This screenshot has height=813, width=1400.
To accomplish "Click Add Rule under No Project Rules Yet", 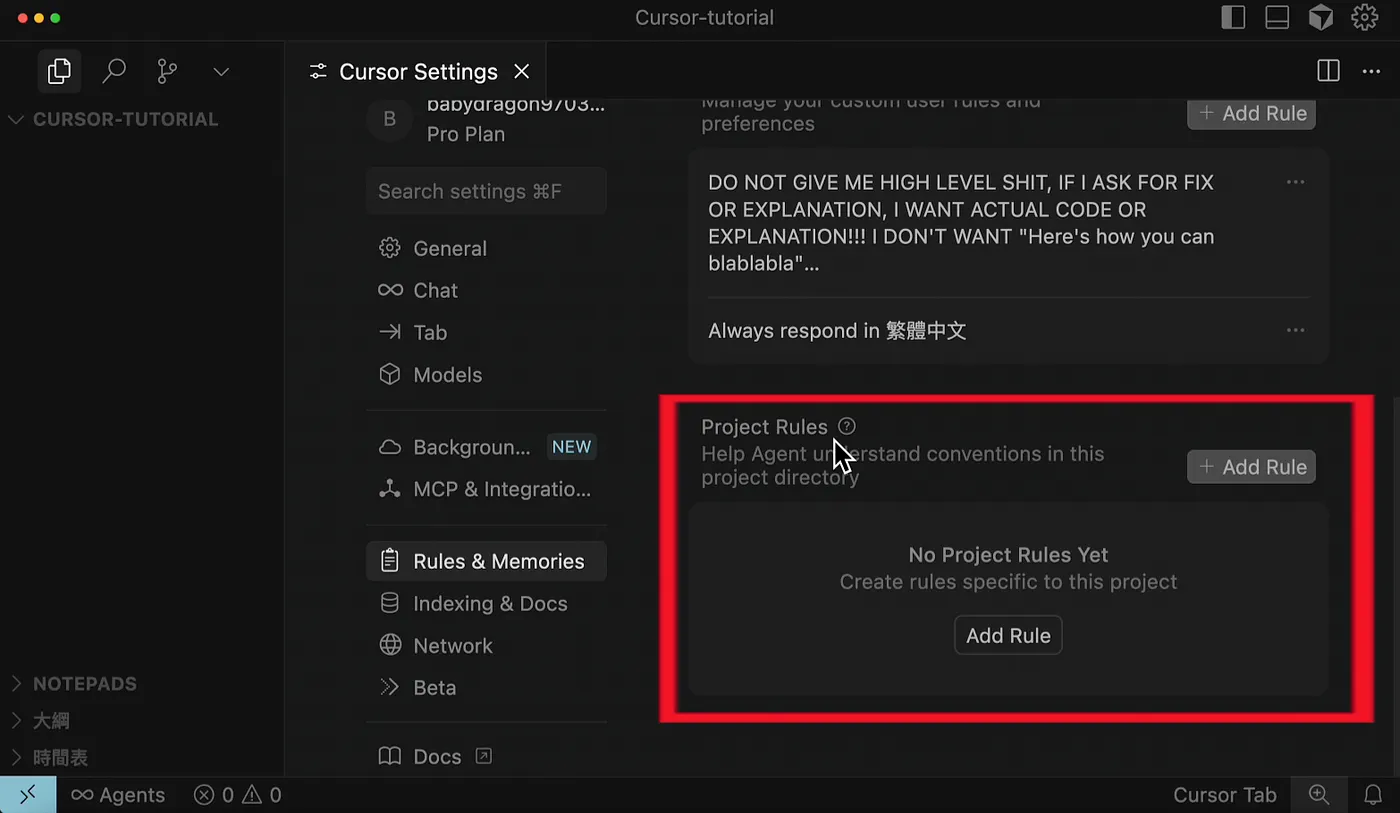I will coord(1008,635).
